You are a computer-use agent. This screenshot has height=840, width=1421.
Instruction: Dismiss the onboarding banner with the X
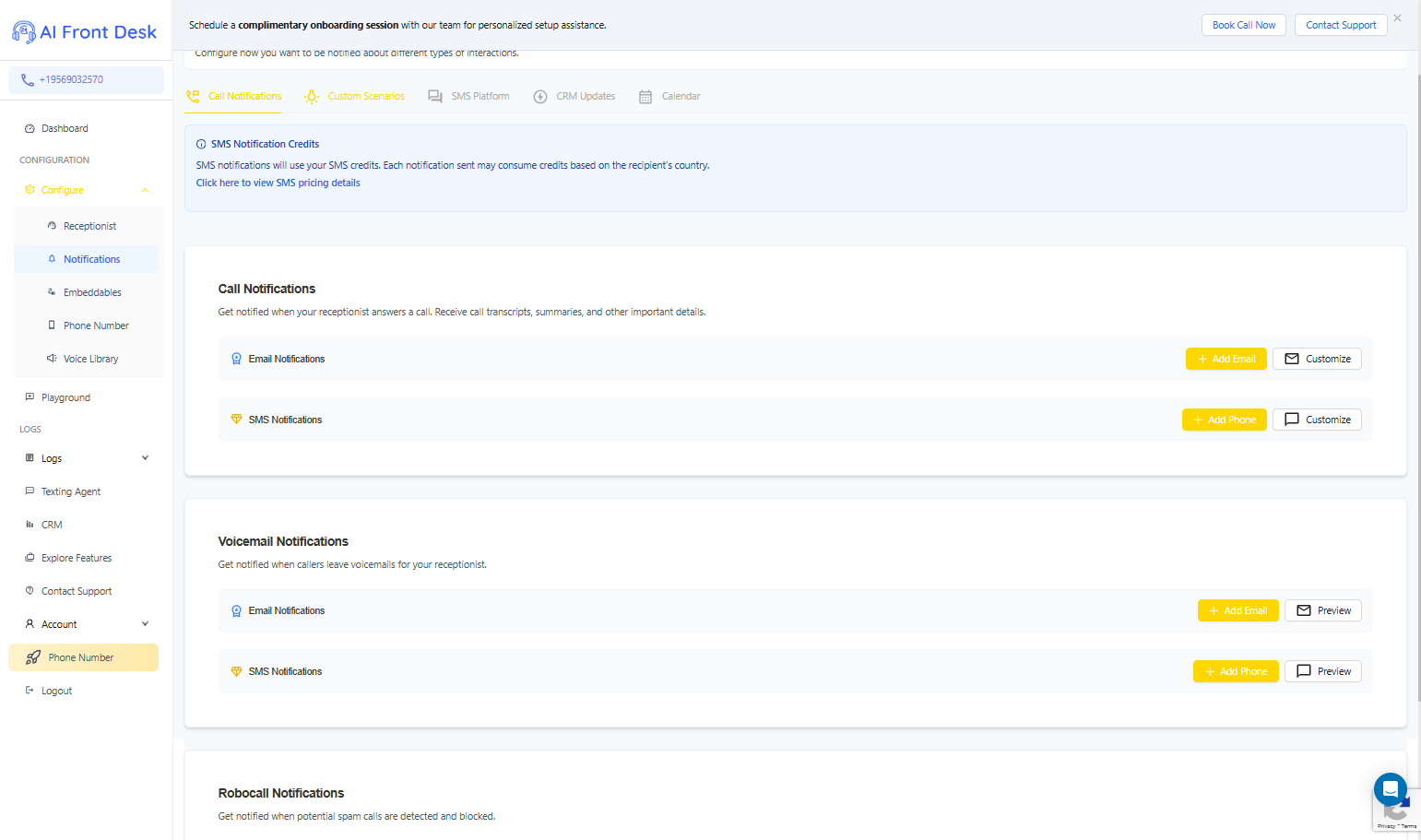tap(1398, 18)
